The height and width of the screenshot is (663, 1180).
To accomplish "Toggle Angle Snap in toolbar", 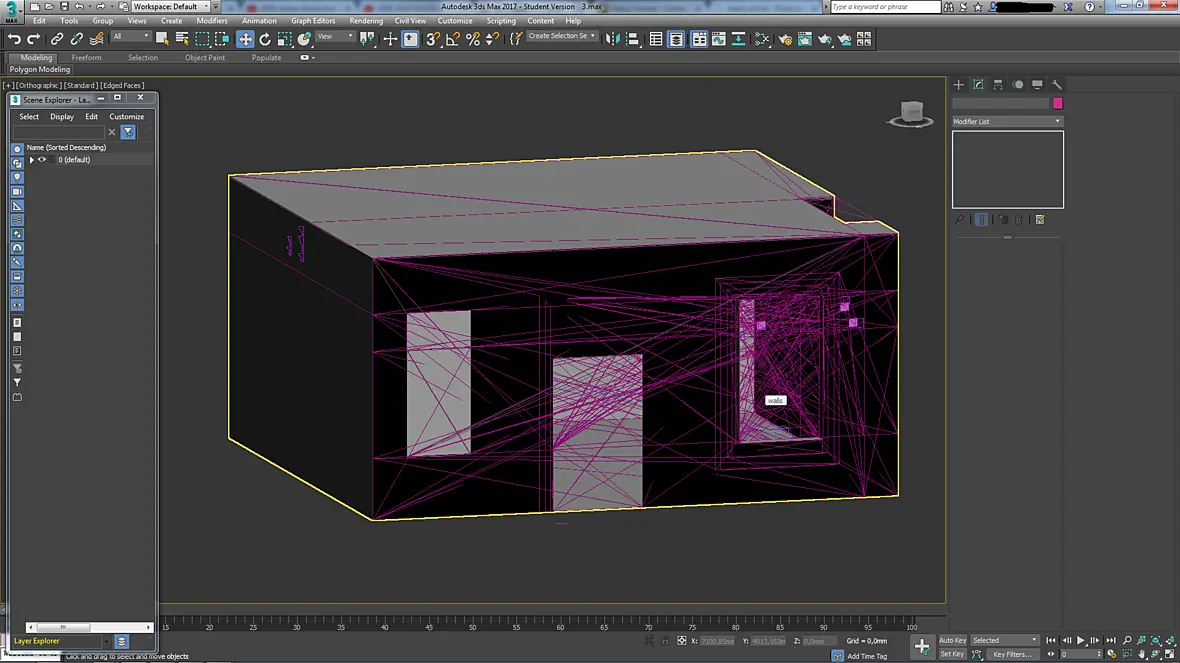I will point(452,39).
